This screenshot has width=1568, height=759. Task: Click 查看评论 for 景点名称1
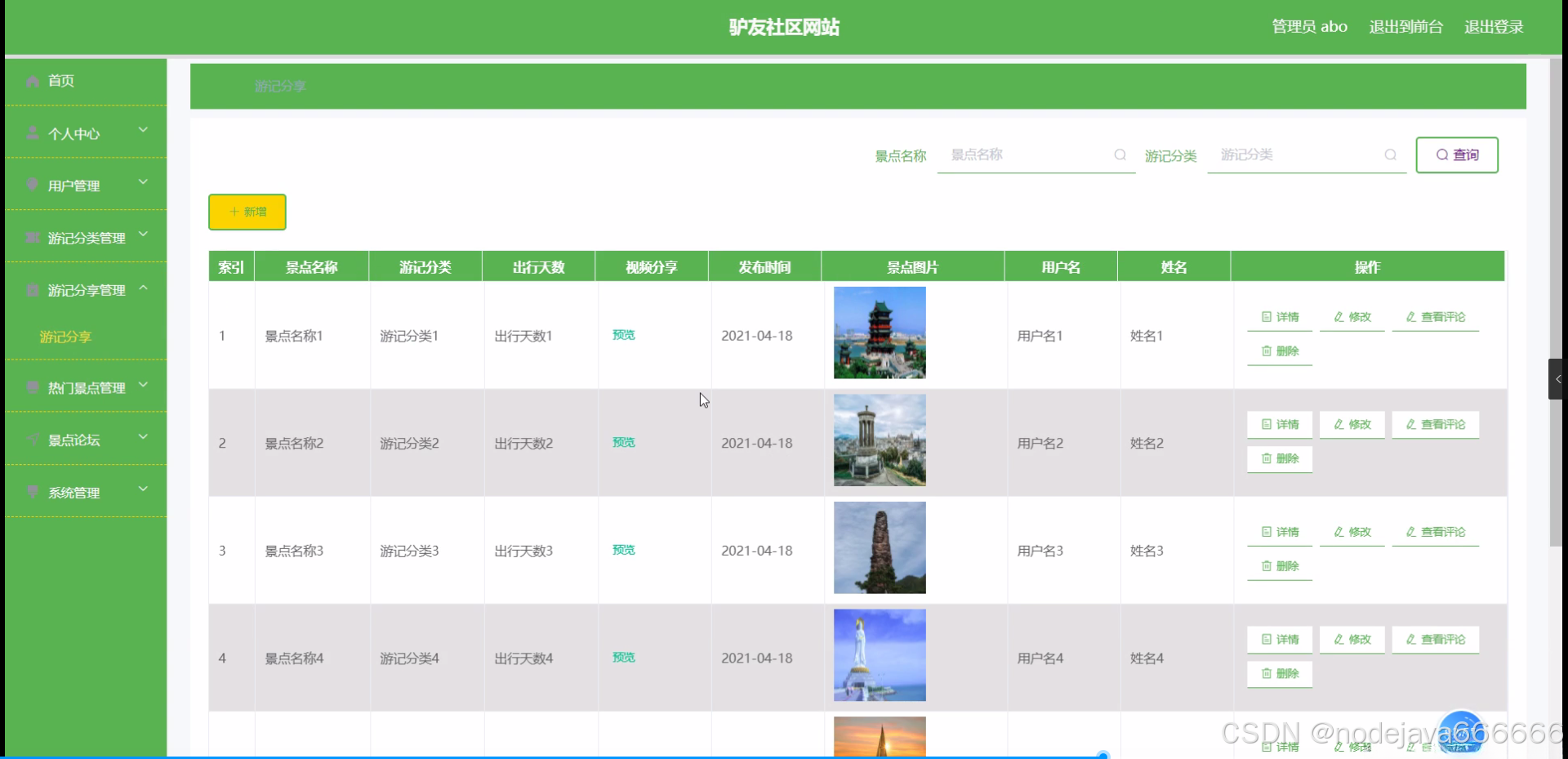1436,317
